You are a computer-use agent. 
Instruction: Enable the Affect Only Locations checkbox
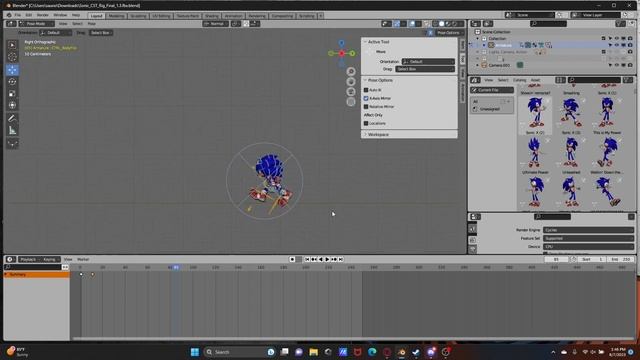pos(366,123)
